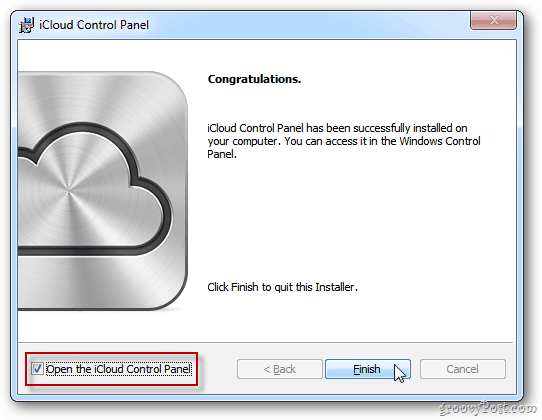Click the greyed-out Cancel button
This screenshot has height=420, width=542.
point(462,369)
